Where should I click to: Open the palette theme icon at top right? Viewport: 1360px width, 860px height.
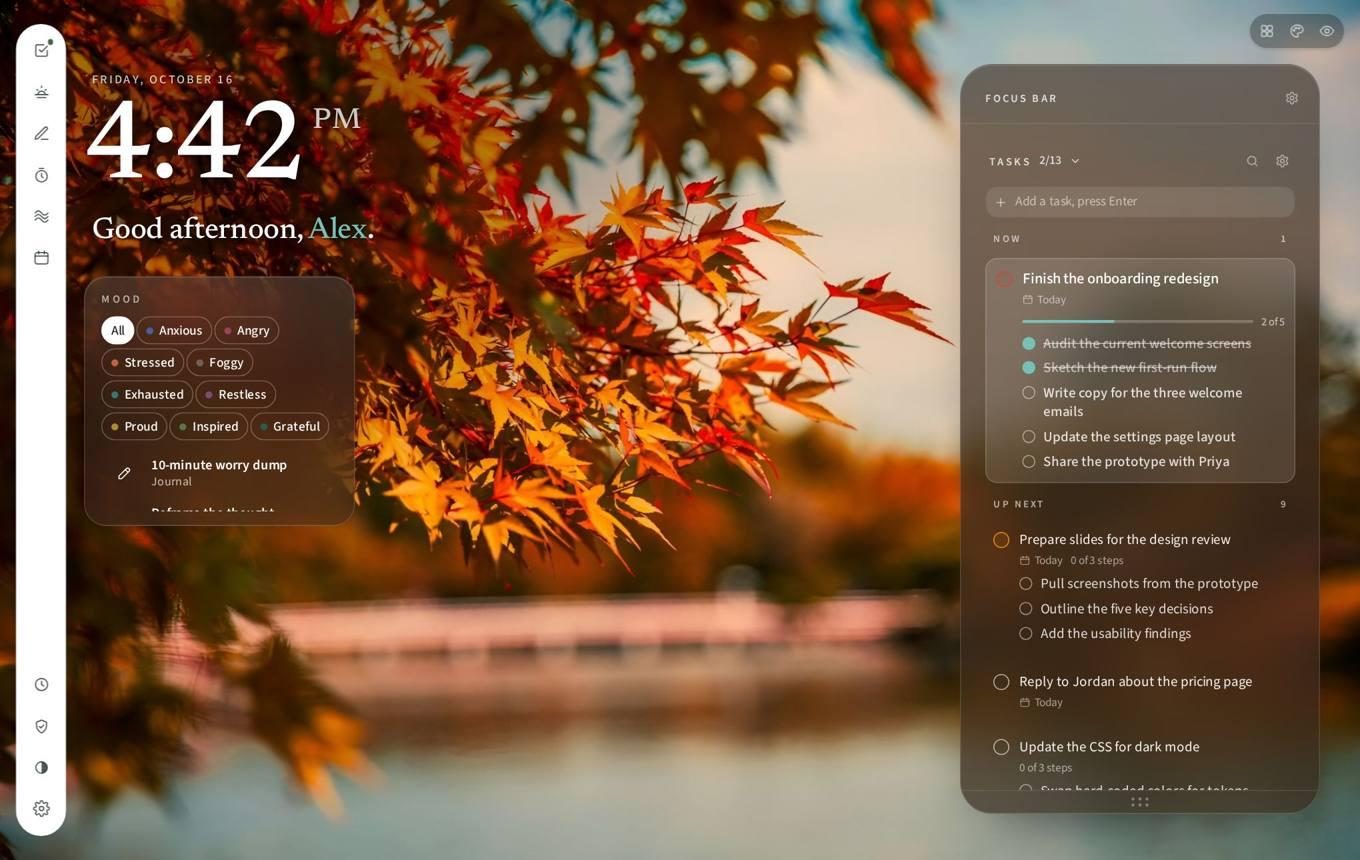(1297, 31)
